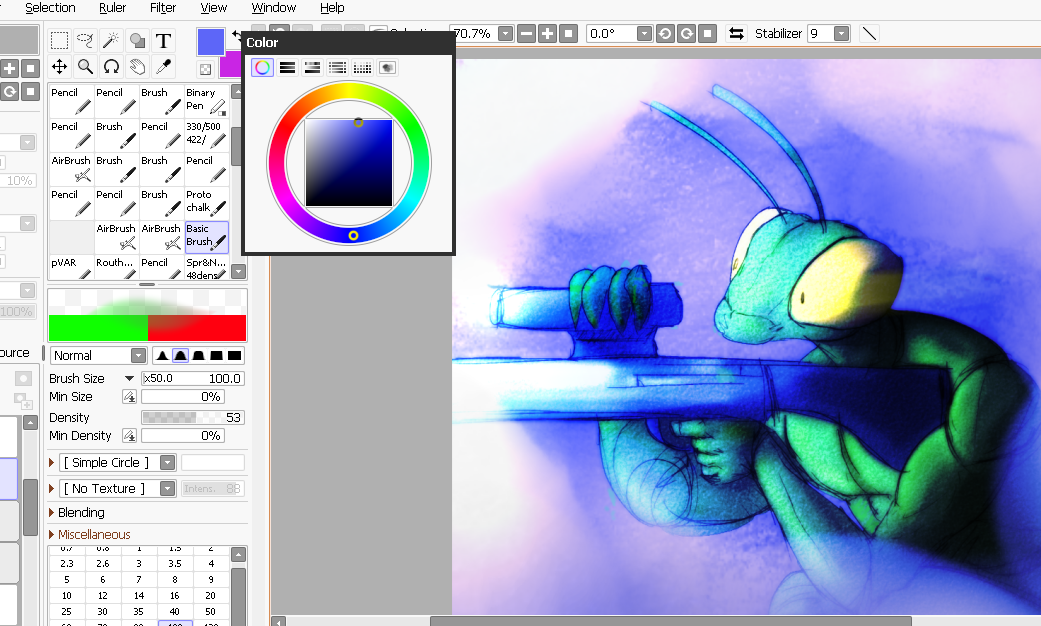The width and height of the screenshot is (1041, 626).
Task: Open the scratchpad view in Color panel
Action: 388,67
